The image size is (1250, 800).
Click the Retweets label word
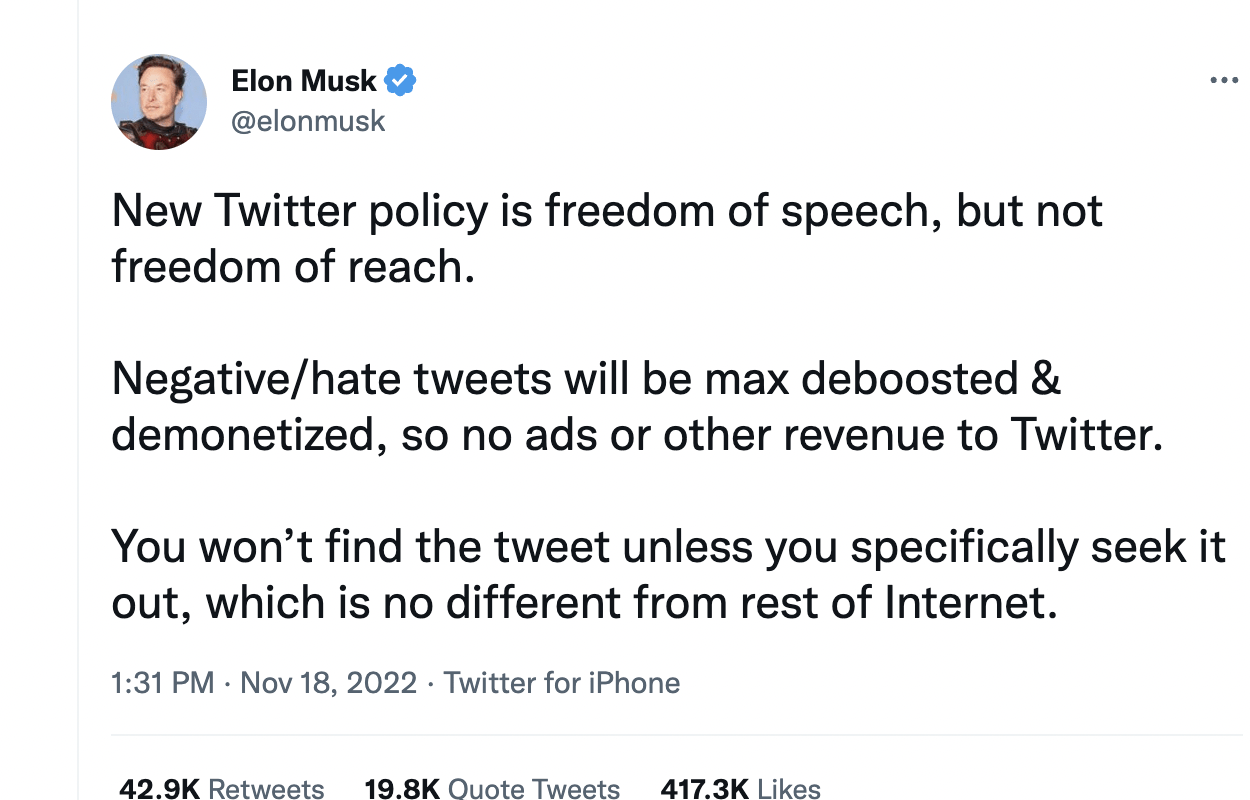click(x=266, y=789)
